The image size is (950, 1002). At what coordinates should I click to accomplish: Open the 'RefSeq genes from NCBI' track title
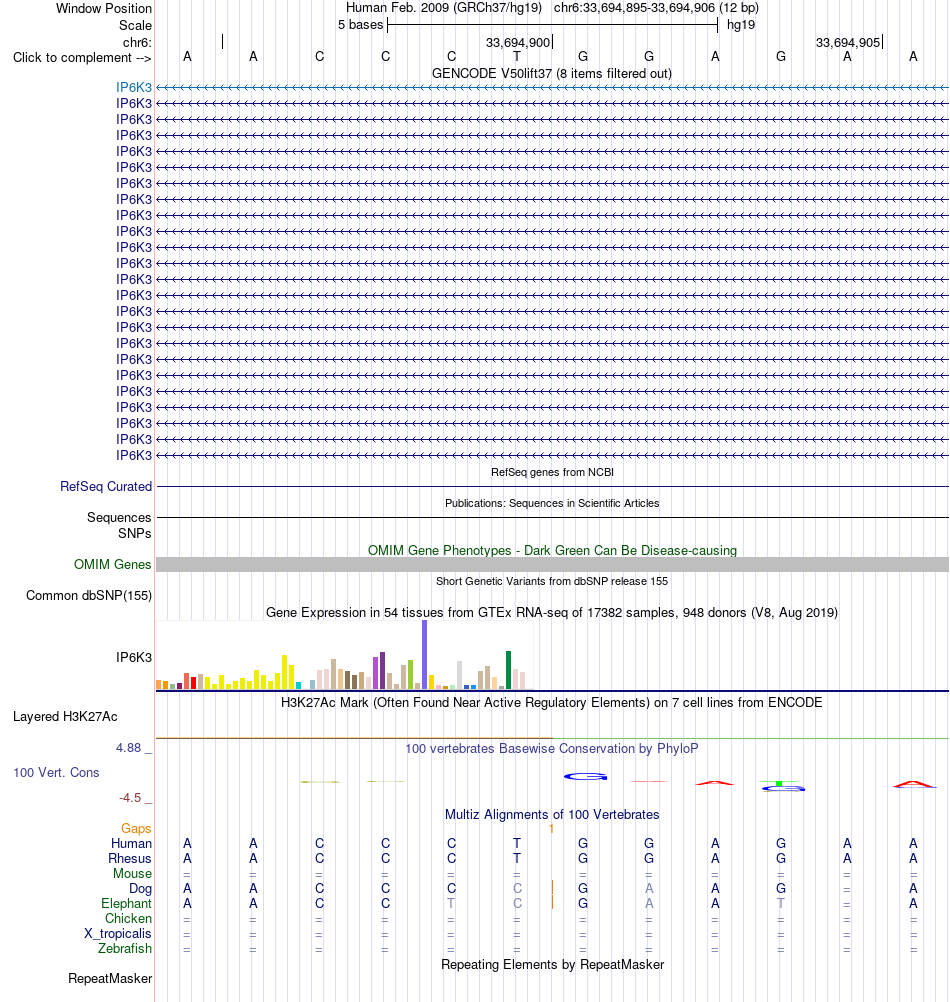point(552,472)
